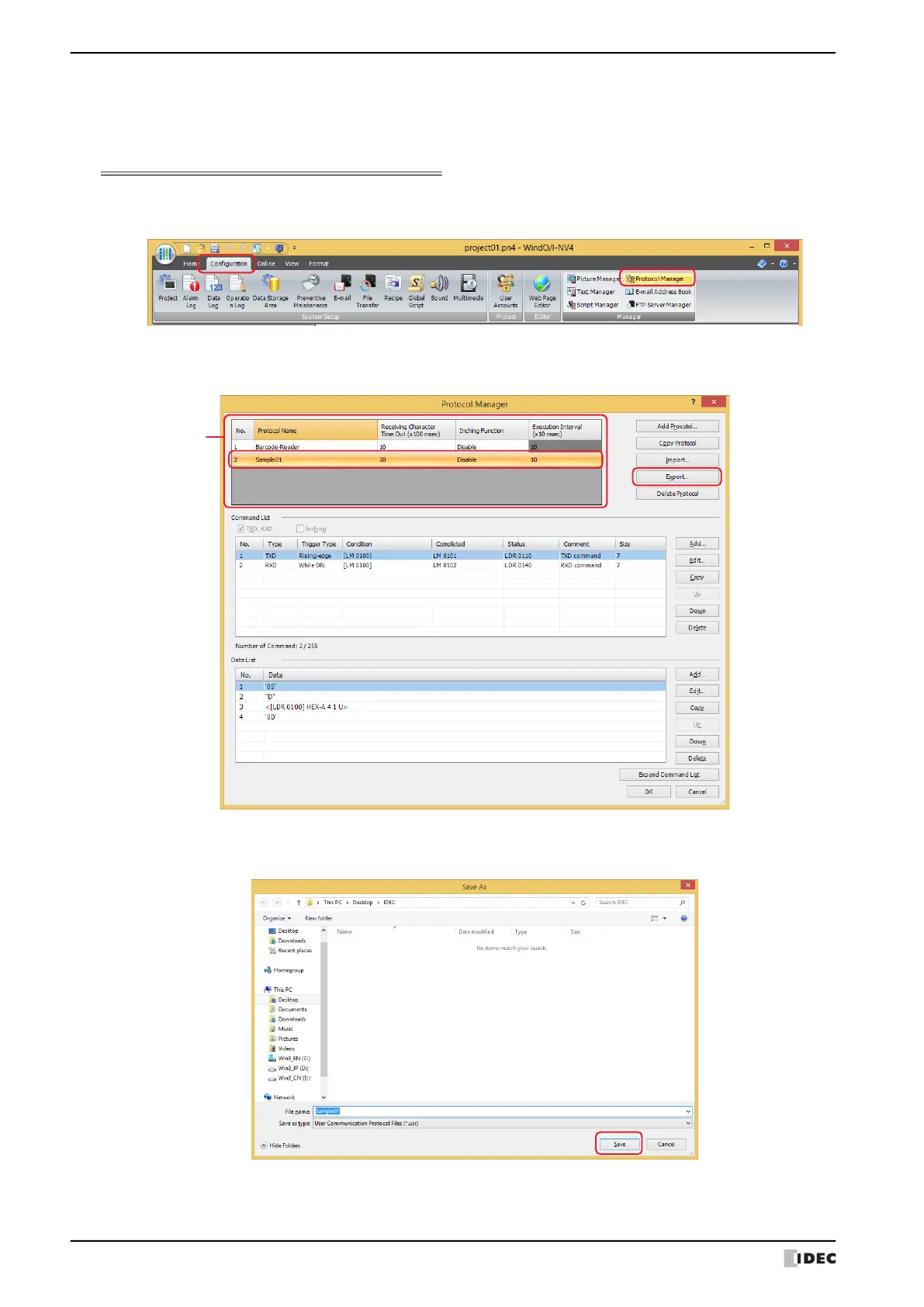Click the Export button in Protocol Manager
The image size is (924, 1307).
click(x=677, y=477)
